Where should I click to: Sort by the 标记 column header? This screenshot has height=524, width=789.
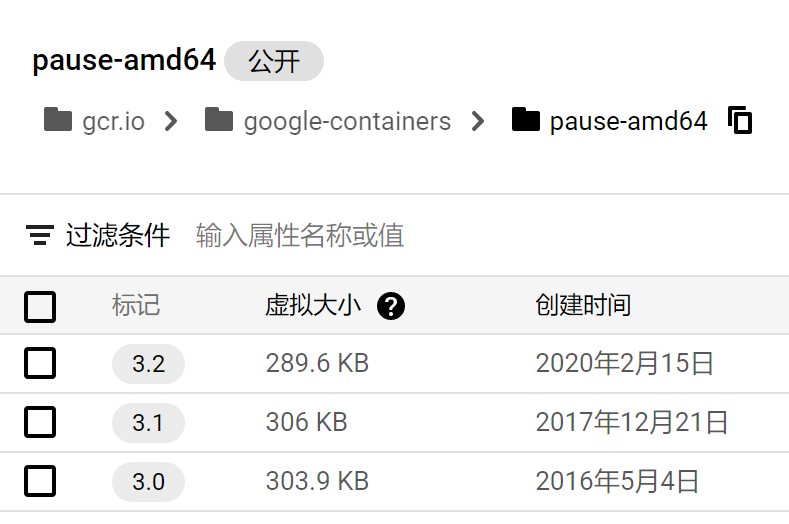pos(136,305)
